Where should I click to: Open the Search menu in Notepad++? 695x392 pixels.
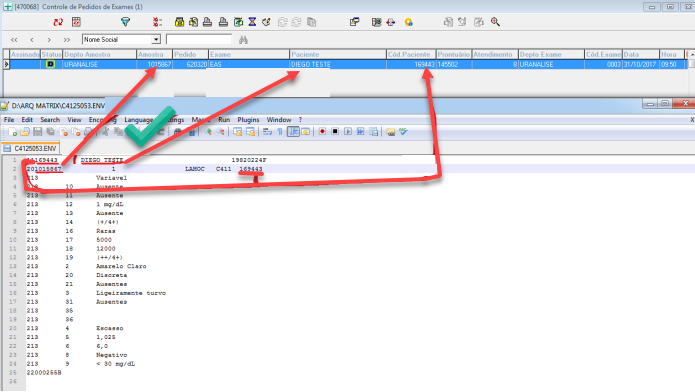pyautogui.click(x=50, y=120)
